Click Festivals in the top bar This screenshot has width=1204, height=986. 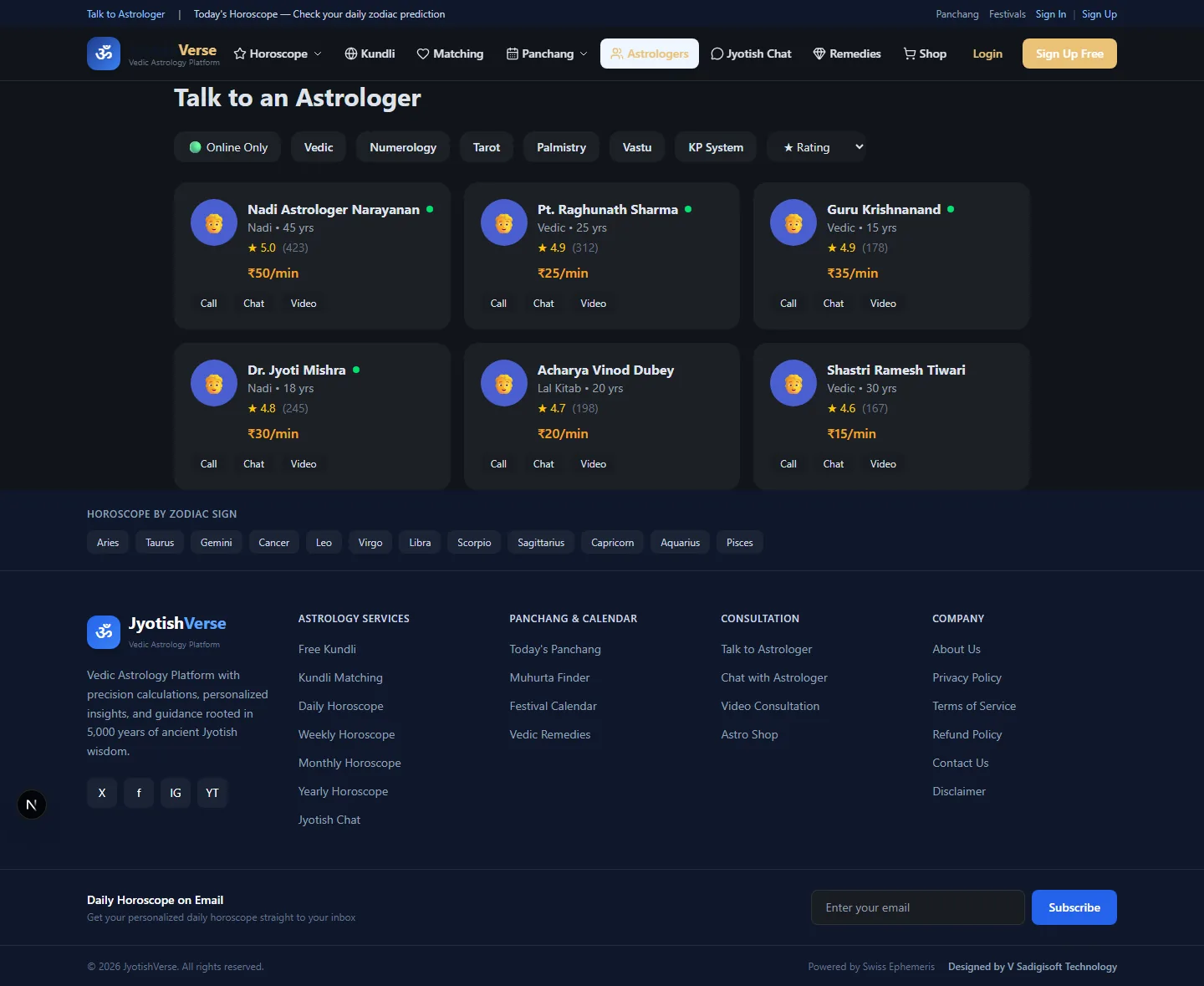coord(1008,14)
